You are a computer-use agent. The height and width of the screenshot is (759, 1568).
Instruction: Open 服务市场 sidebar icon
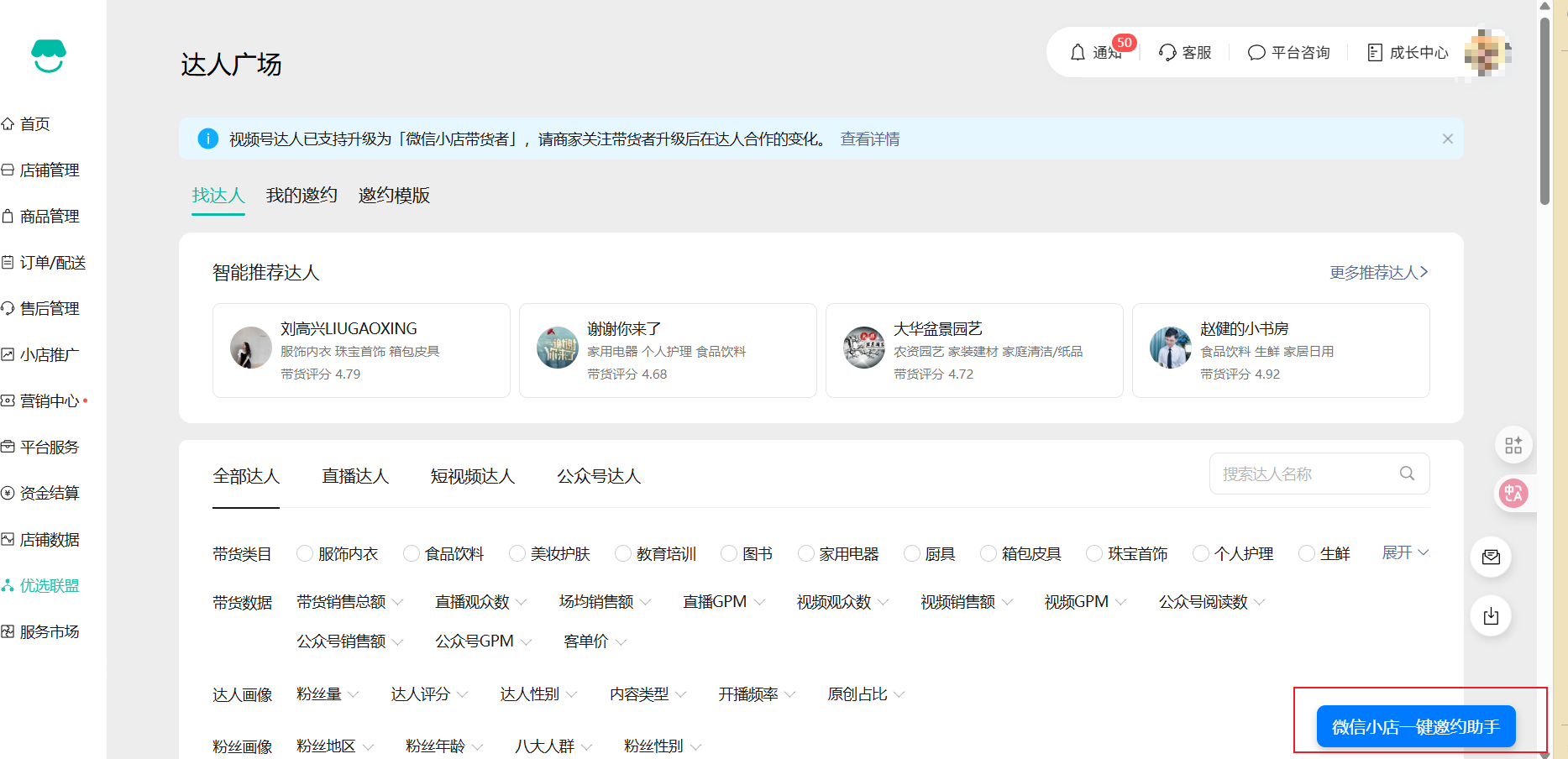click(x=8, y=632)
